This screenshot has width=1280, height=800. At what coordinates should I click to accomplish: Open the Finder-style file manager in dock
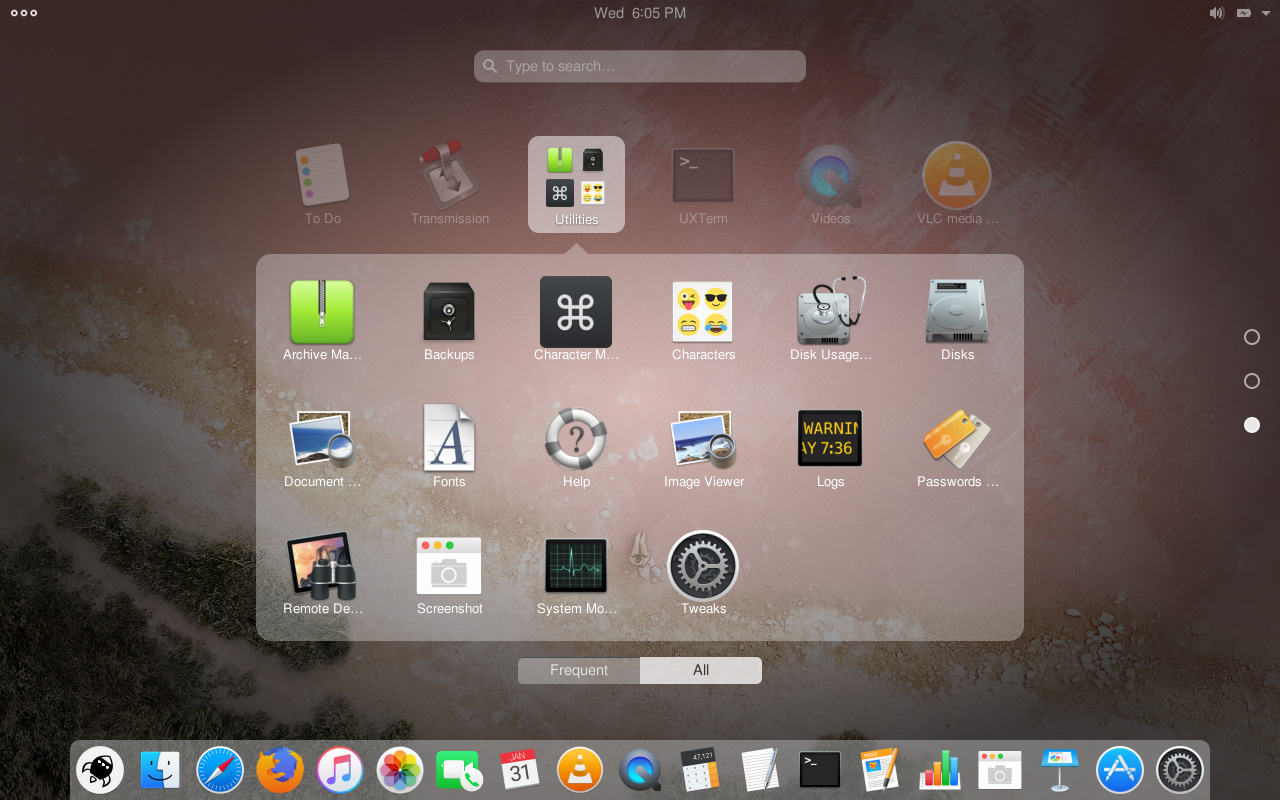click(x=160, y=771)
